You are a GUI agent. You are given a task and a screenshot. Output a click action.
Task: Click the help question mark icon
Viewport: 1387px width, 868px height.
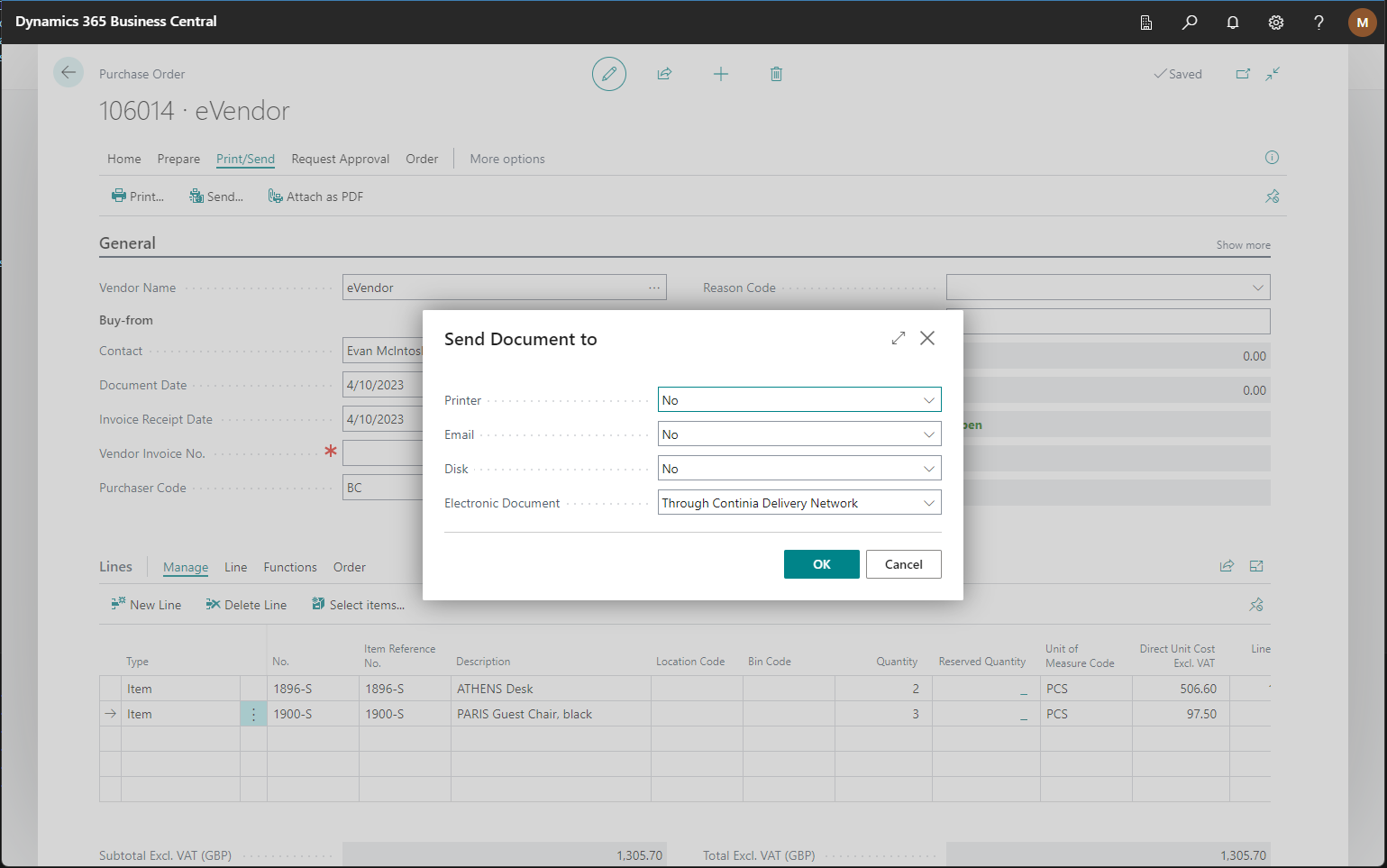tap(1319, 23)
